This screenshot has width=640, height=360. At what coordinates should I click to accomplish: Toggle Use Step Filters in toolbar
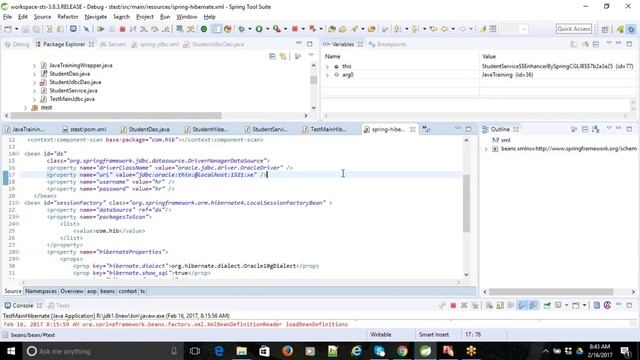point(191,29)
